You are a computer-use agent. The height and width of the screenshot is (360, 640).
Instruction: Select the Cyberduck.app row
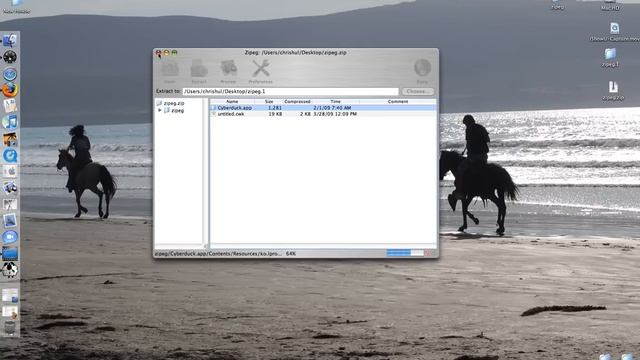point(323,108)
